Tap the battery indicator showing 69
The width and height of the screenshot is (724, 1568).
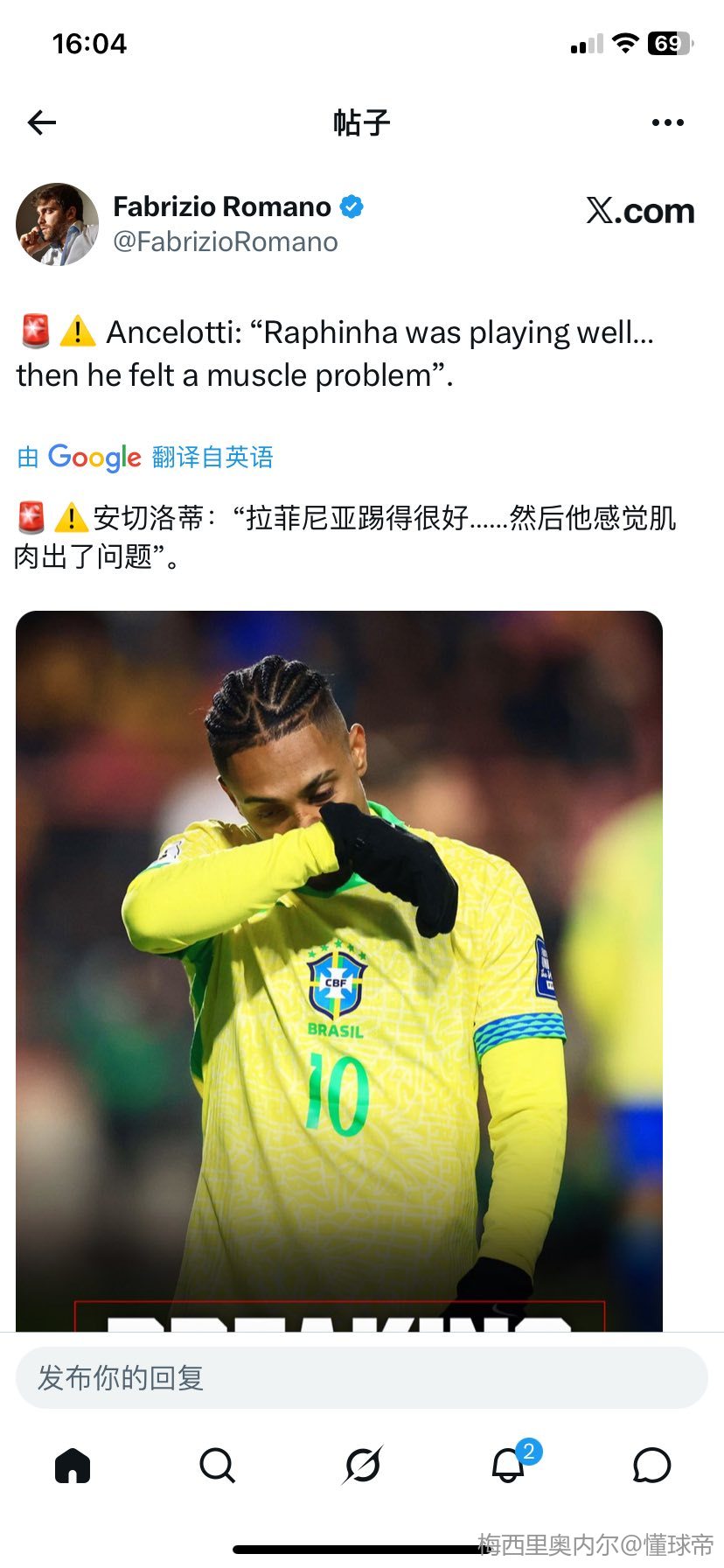670,43
